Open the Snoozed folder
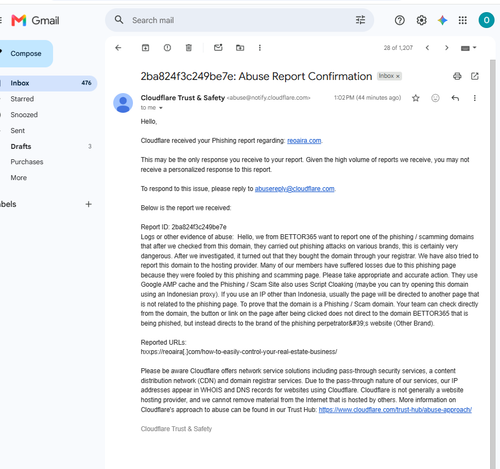 [x=24, y=115]
